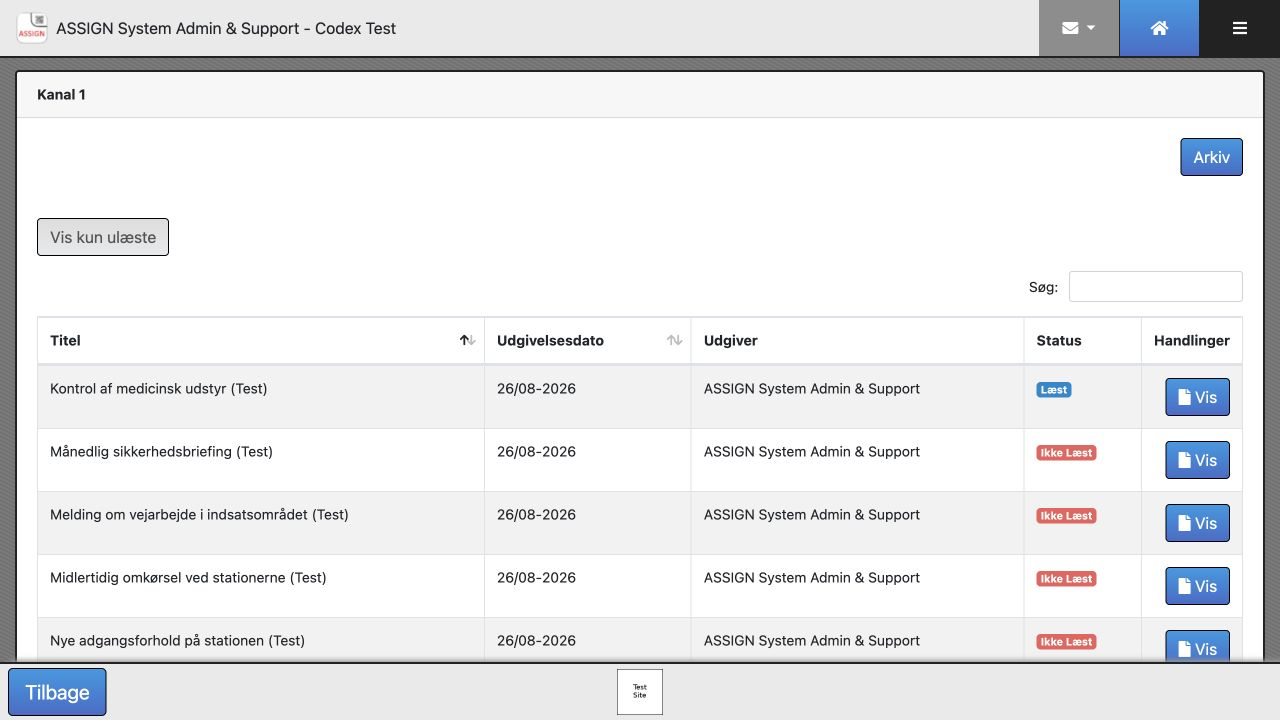Go back with Tilbage button

(x=57, y=692)
